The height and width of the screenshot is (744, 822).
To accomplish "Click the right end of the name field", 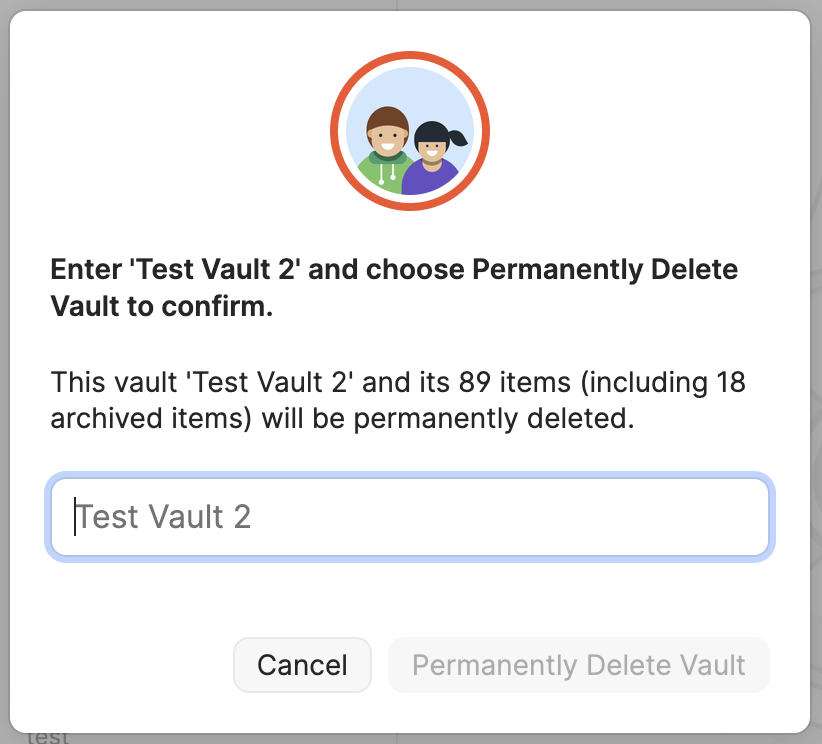I will tap(740, 517).
